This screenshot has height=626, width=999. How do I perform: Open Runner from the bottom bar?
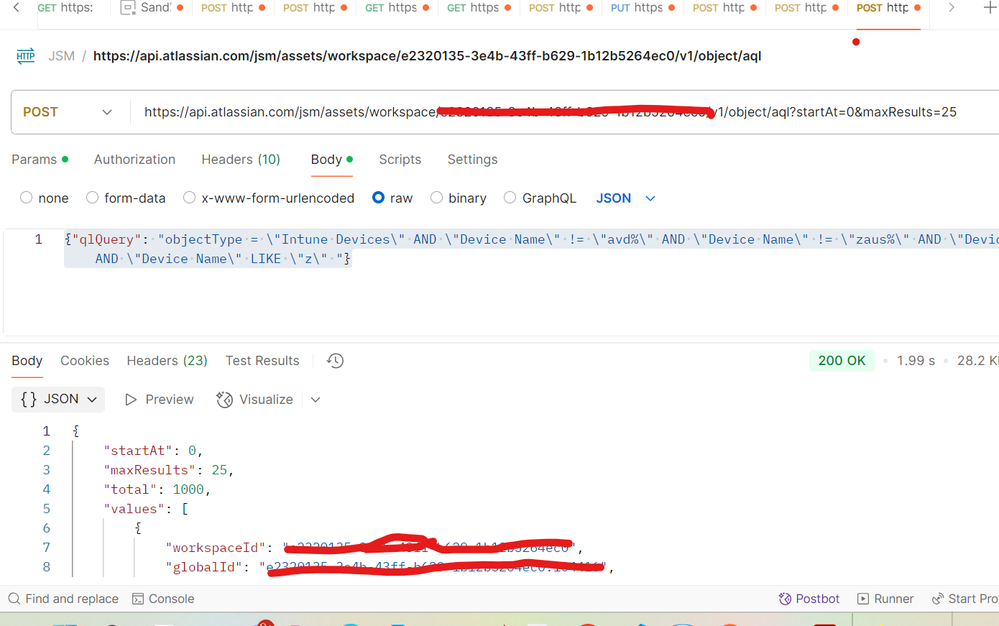click(x=885, y=599)
